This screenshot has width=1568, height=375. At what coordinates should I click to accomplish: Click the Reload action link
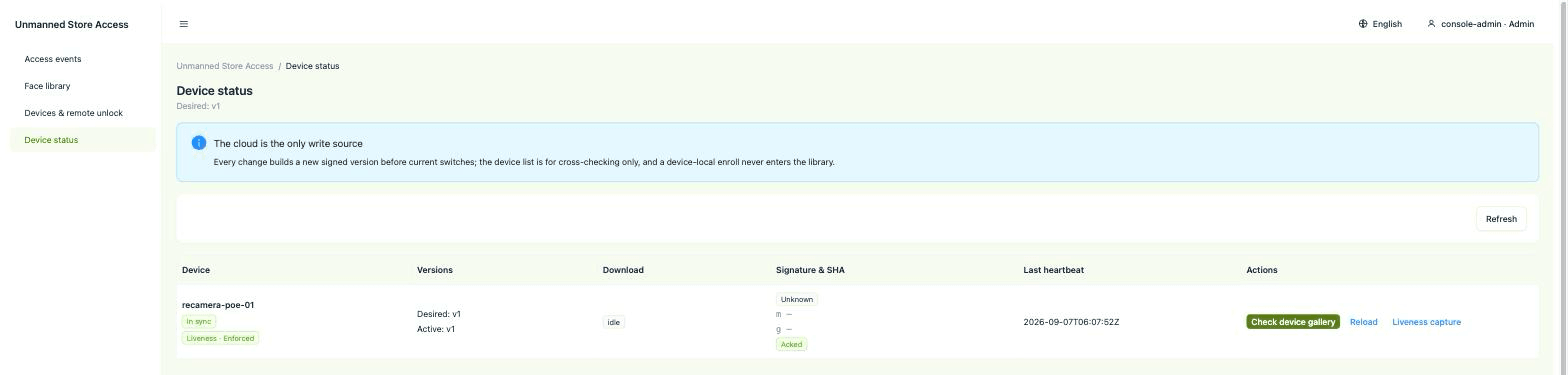pos(1363,322)
